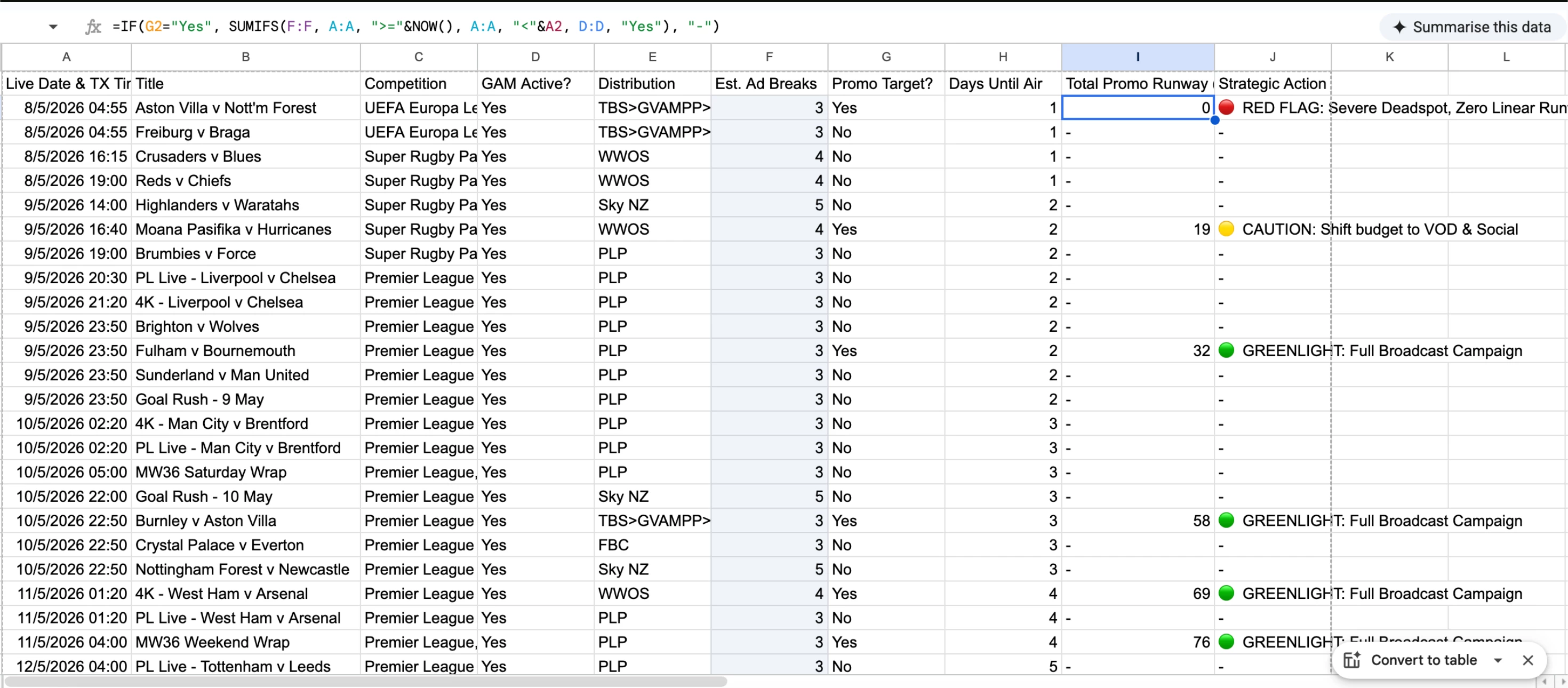The image size is (1568, 688).
Task: Click the fill handle on selected cell I2
Action: 1214,120
